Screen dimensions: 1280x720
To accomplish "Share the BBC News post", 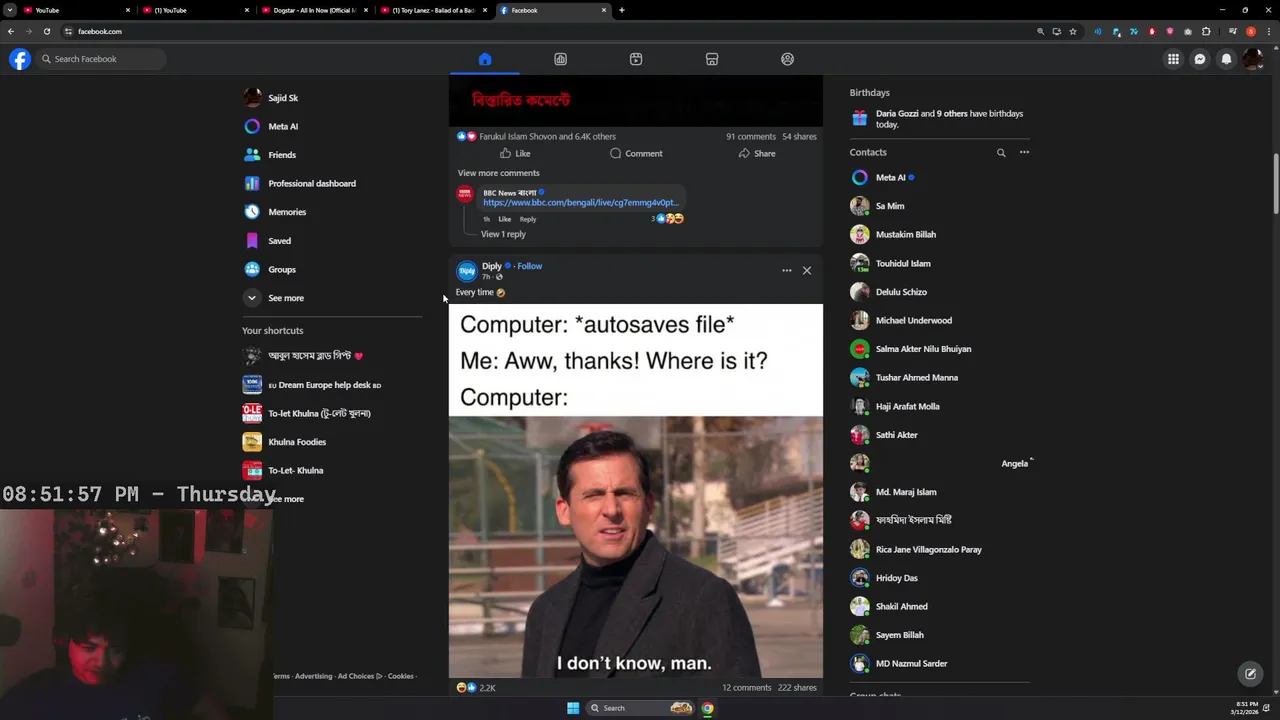I will click(757, 153).
